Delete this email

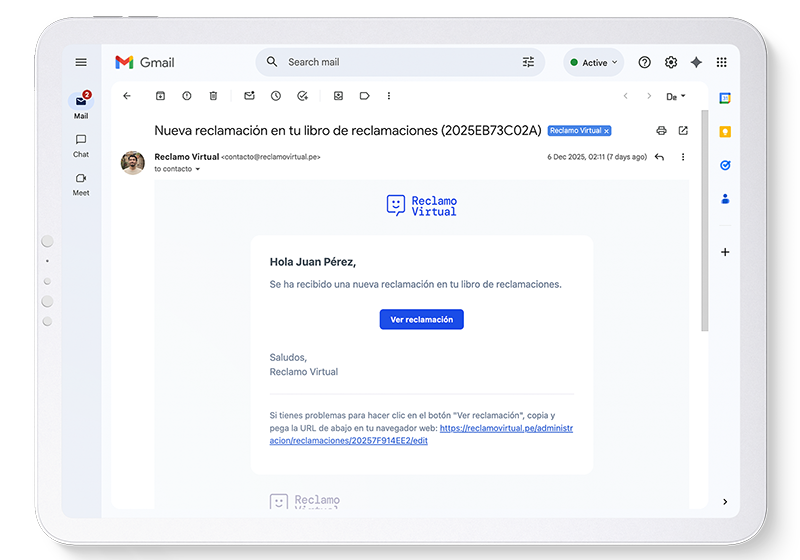(213, 95)
